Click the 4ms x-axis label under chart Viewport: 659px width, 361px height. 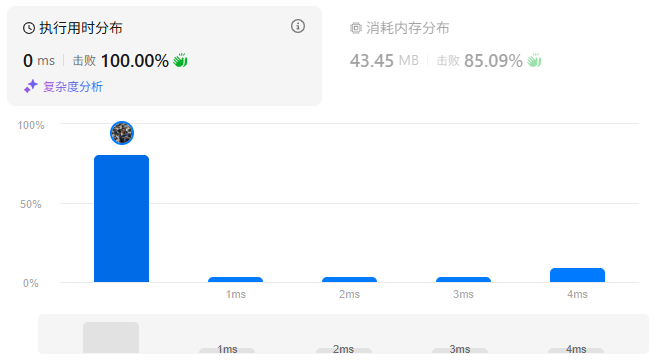[x=577, y=294]
